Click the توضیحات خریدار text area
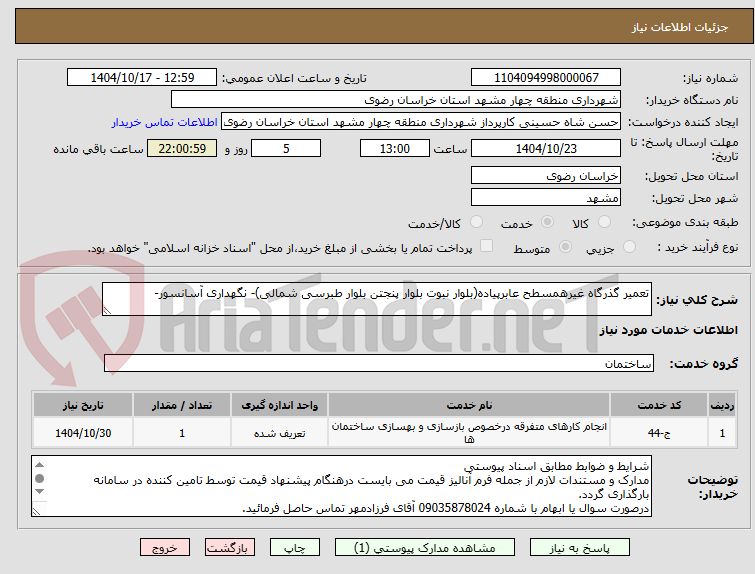The width and height of the screenshot is (755, 574). pos(341,486)
